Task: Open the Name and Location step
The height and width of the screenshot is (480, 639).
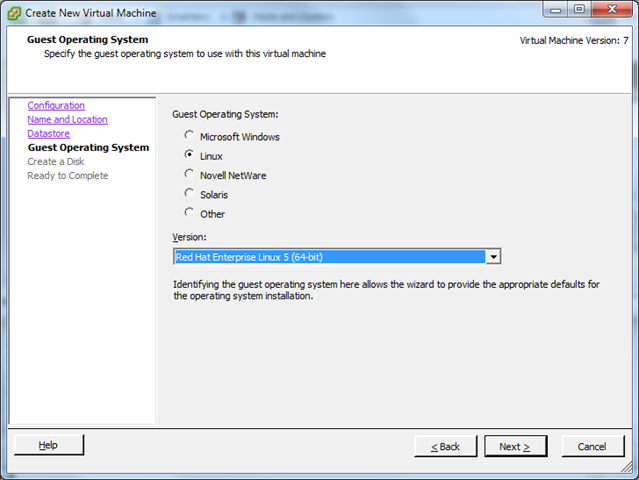Action: (x=67, y=120)
